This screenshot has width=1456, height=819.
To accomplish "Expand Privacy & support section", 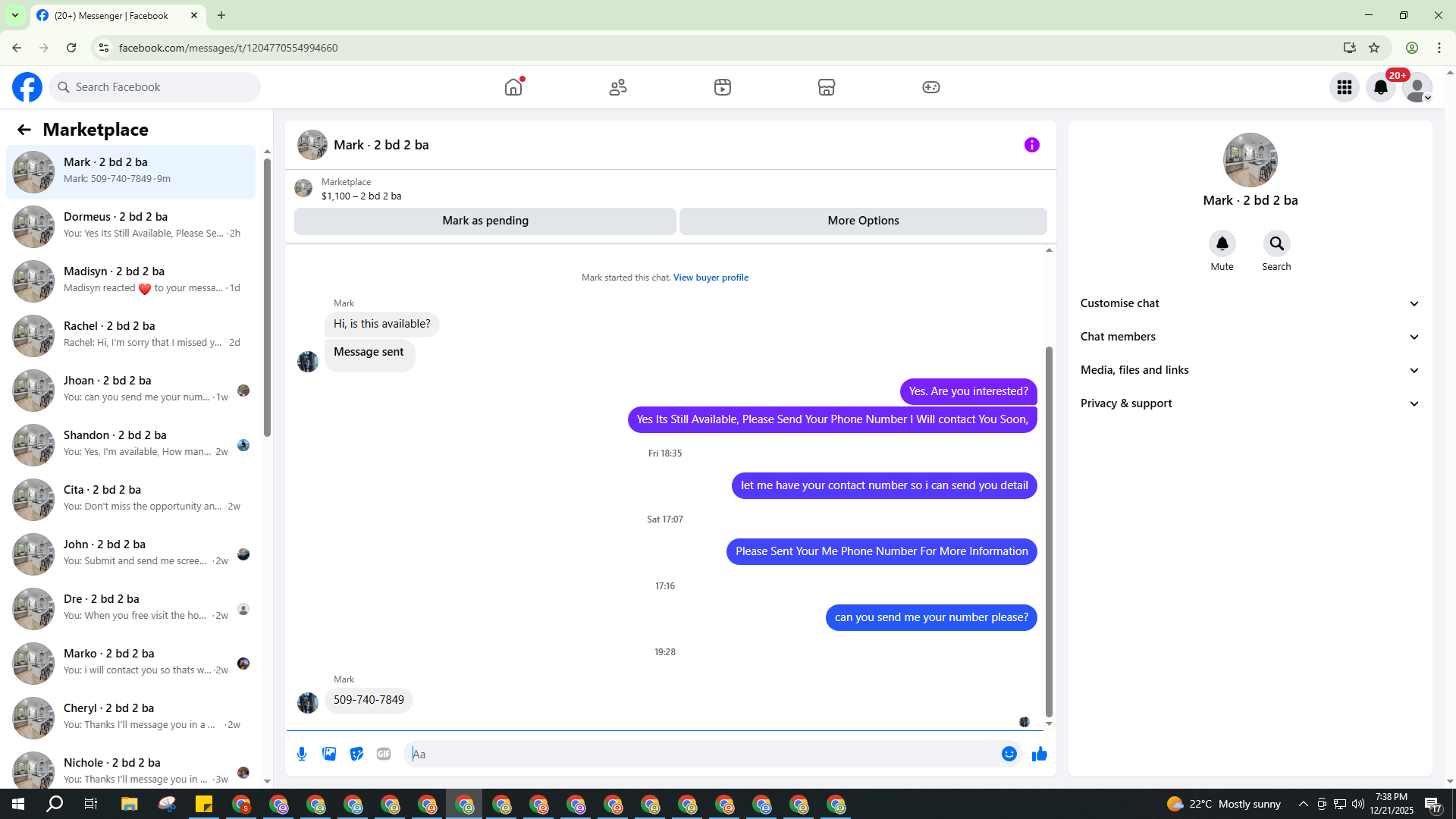I will tap(1250, 403).
